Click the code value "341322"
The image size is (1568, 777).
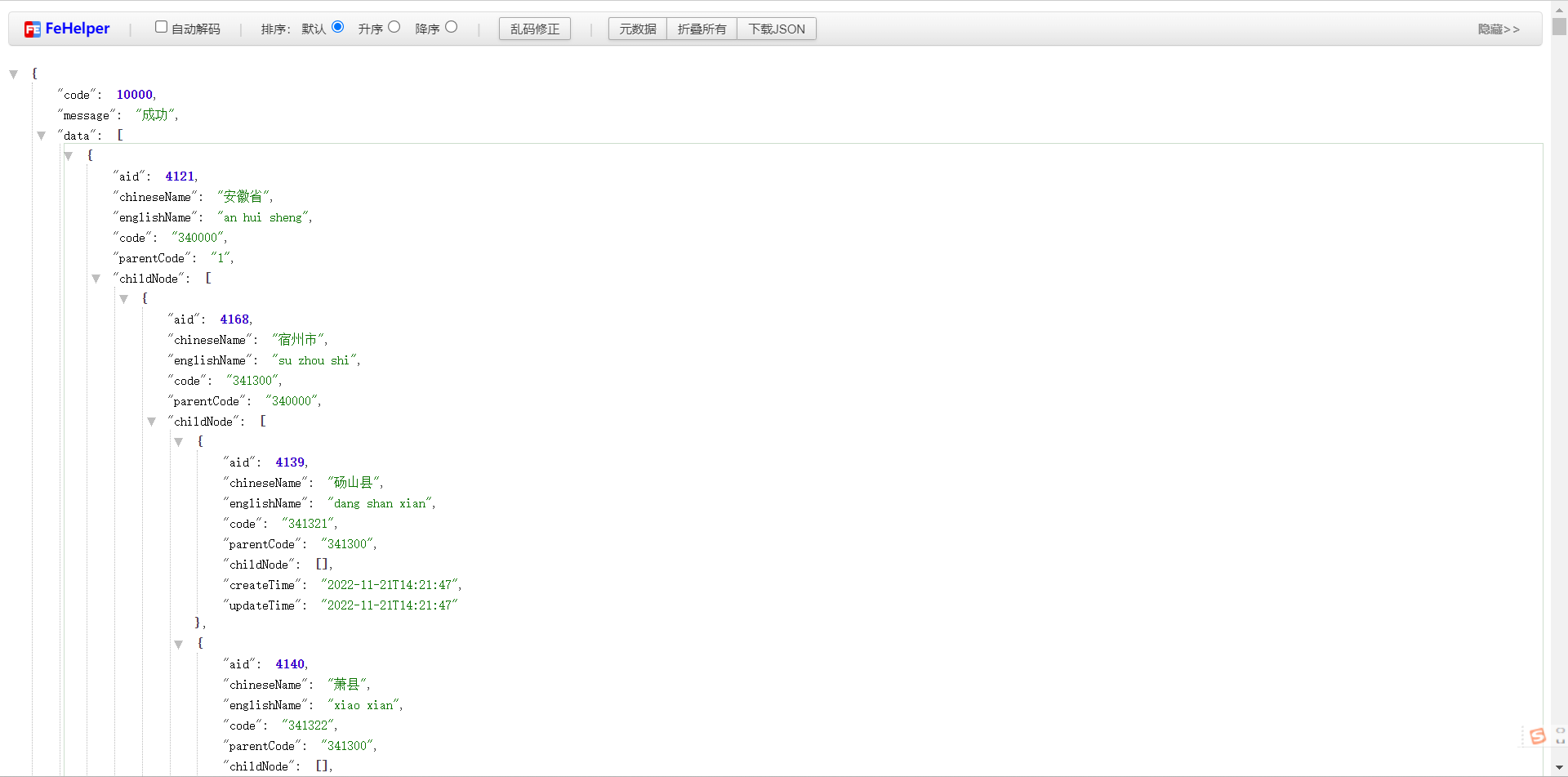[x=308, y=726]
